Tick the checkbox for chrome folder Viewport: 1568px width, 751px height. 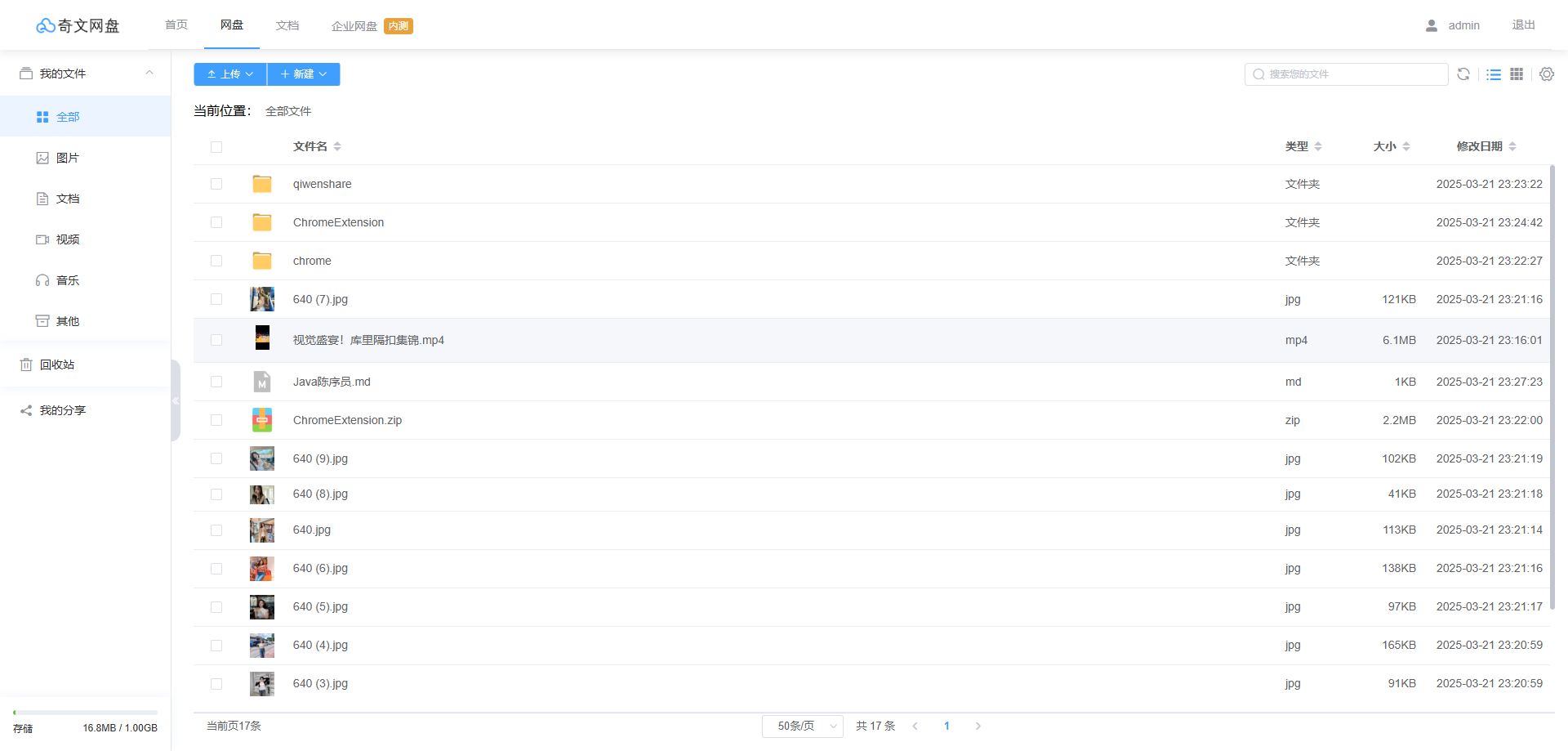click(x=216, y=261)
